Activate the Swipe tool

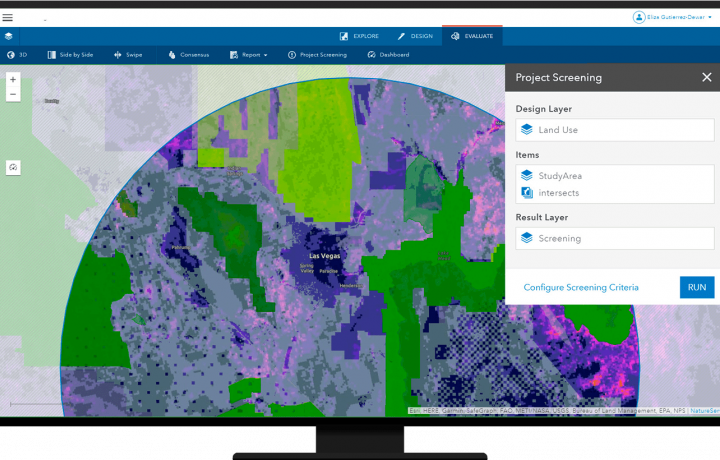point(128,55)
